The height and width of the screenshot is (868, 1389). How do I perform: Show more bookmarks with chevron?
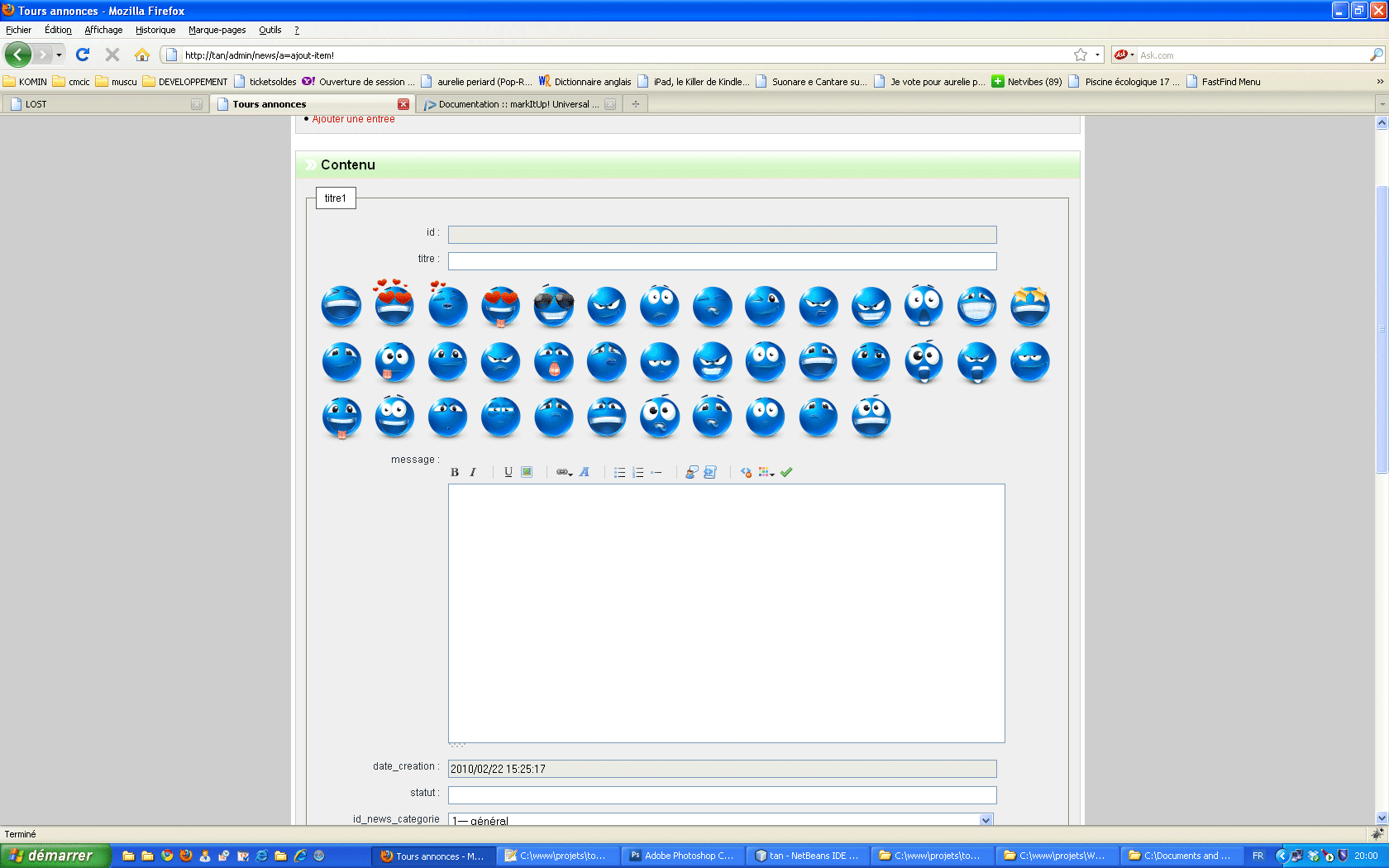[x=1380, y=82]
